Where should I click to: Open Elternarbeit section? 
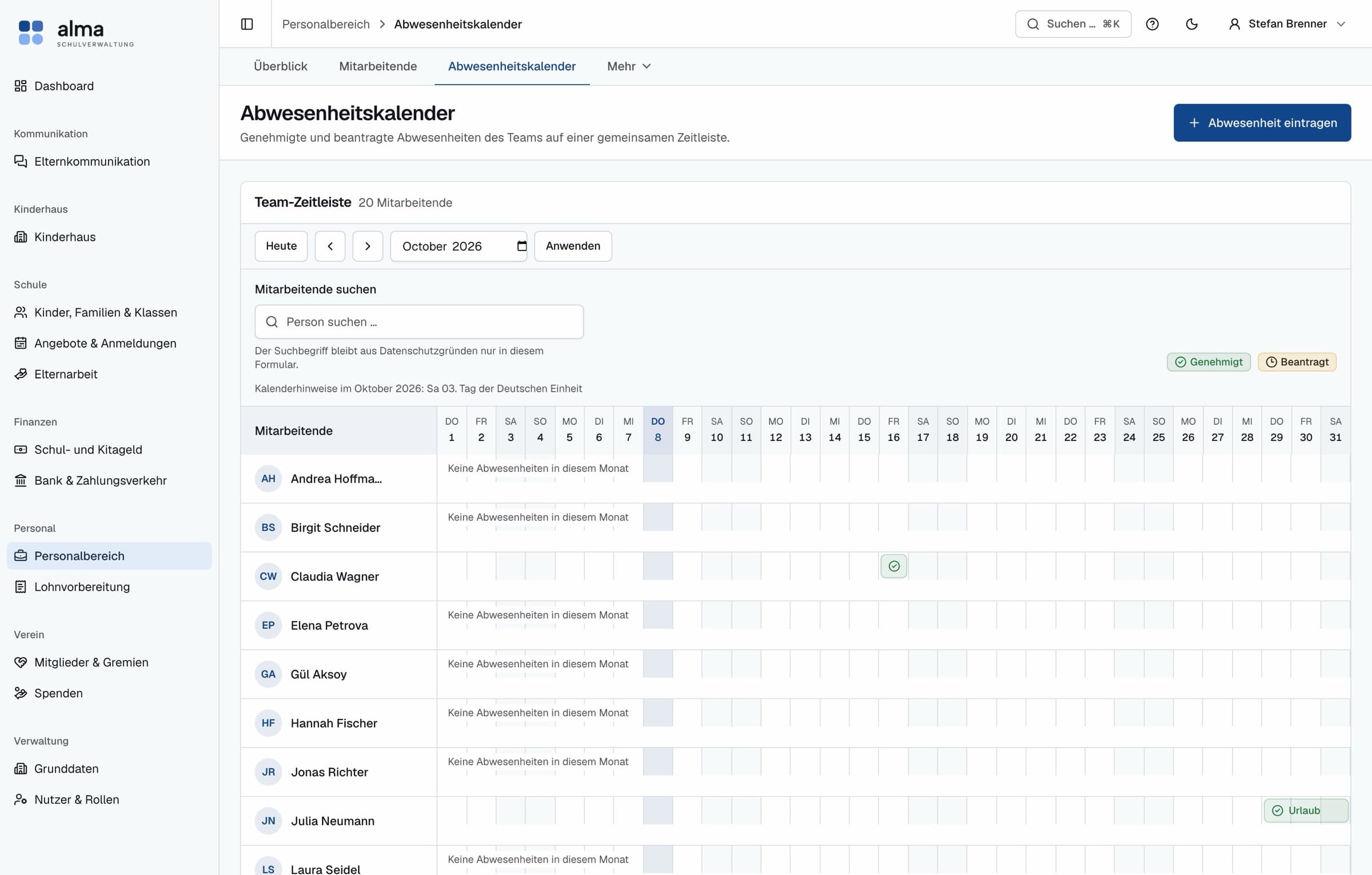pos(109,374)
